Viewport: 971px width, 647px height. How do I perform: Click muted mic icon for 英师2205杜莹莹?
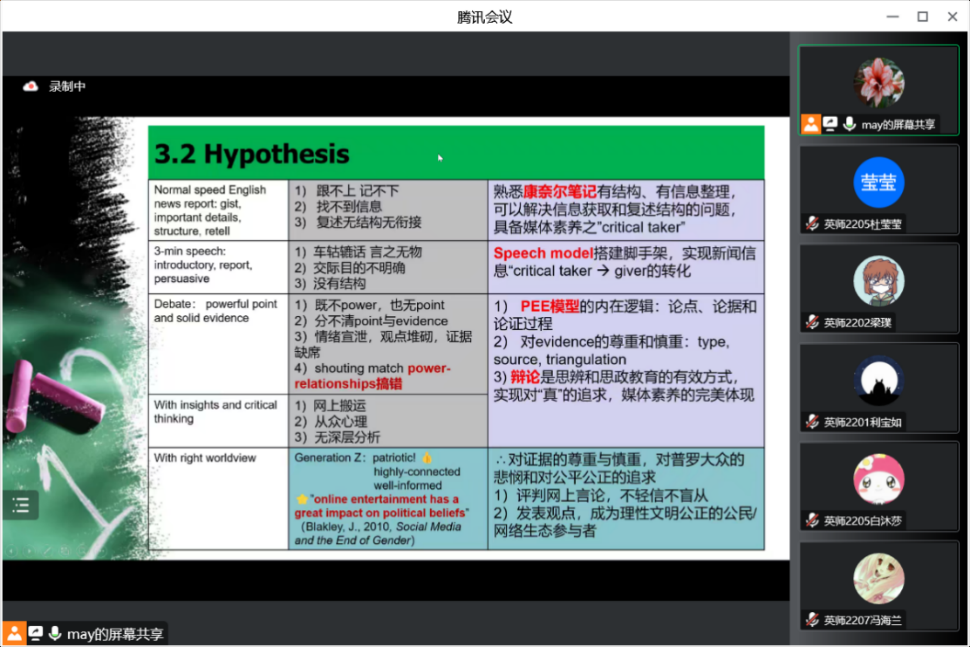pyautogui.click(x=813, y=224)
